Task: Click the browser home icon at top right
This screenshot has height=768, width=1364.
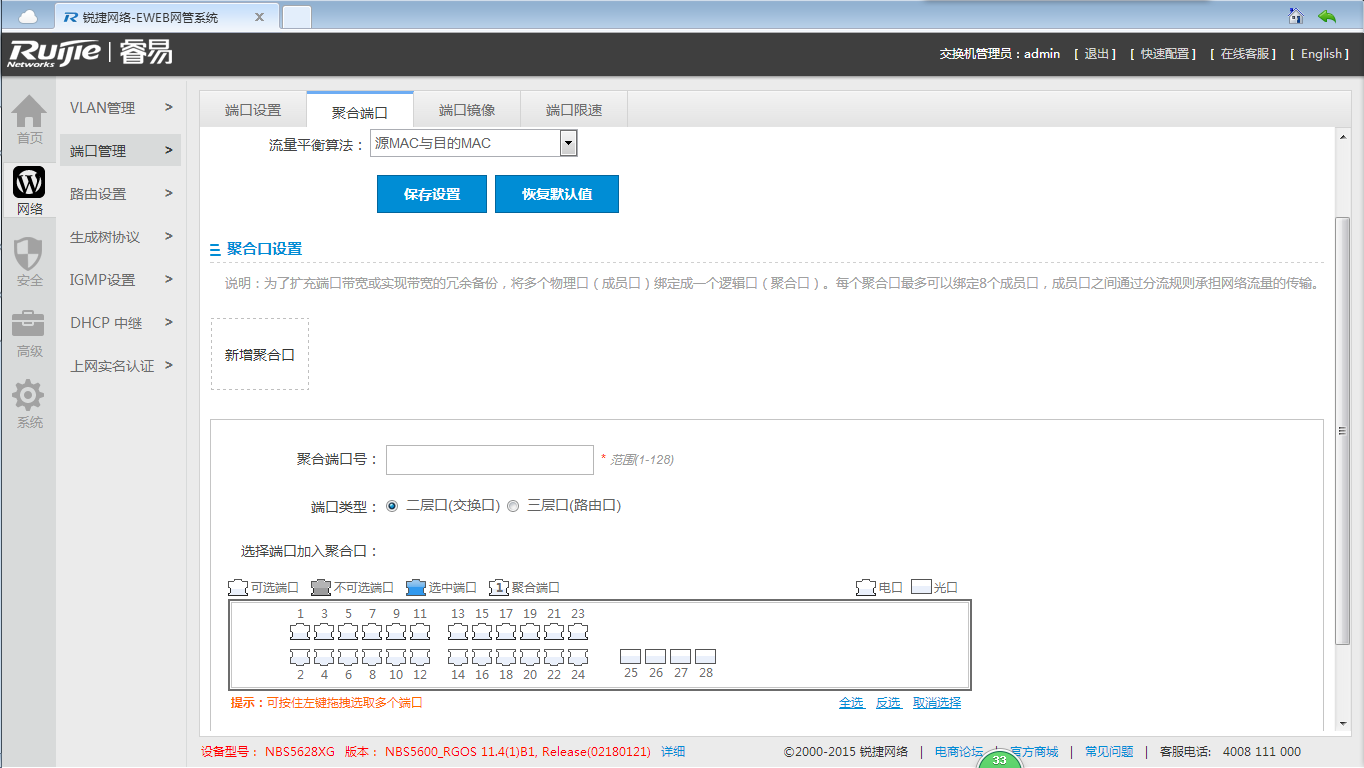Action: point(1296,16)
